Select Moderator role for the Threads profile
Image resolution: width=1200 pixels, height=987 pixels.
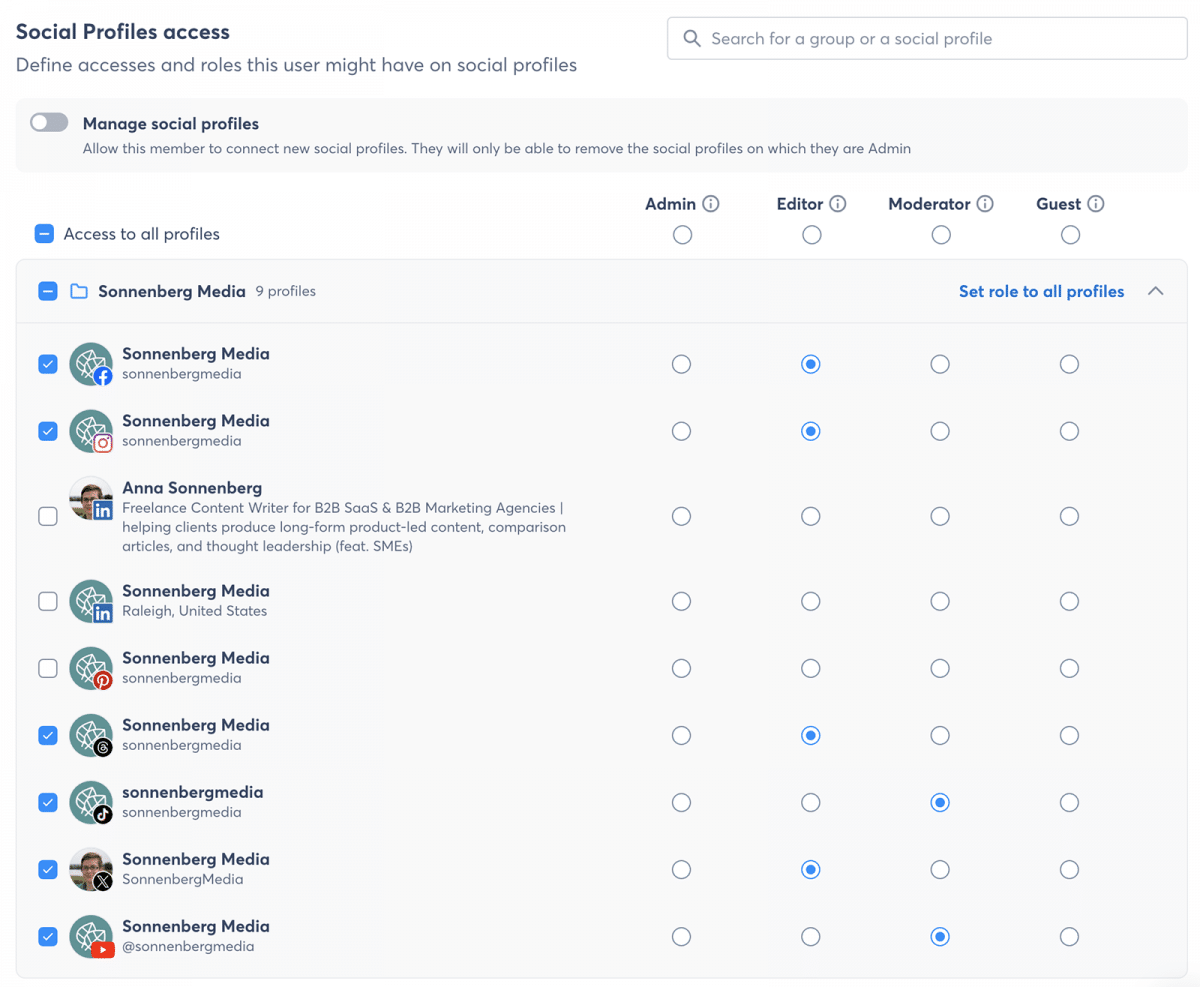[x=940, y=736]
